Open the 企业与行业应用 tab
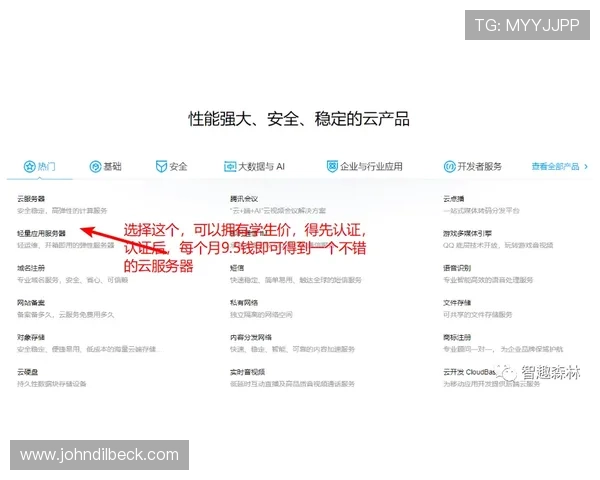Image resolution: width=600 pixels, height=480 pixels. 364,167
